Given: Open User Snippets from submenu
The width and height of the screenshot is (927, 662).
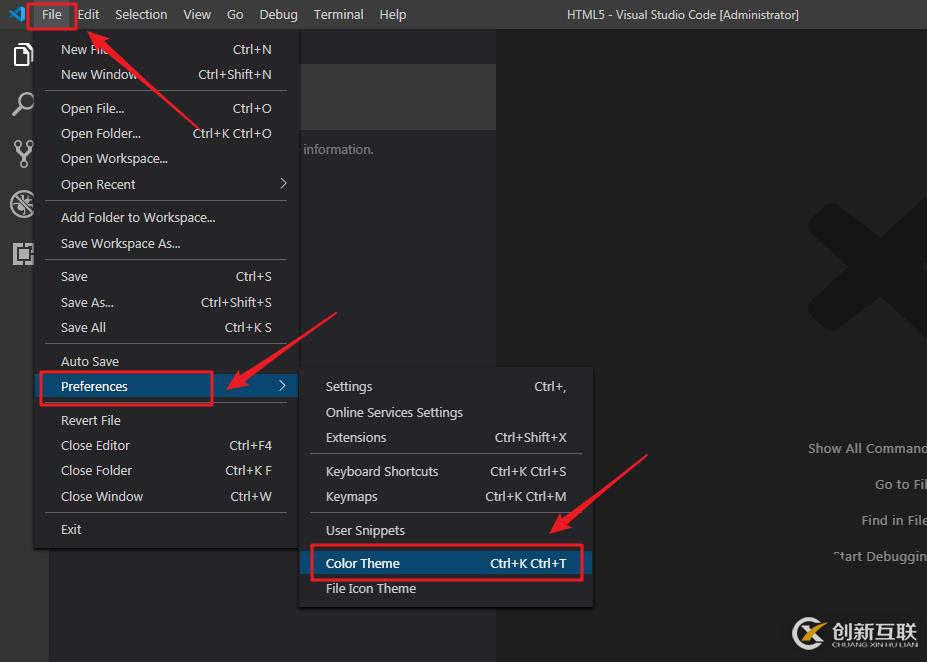Looking at the screenshot, I should tap(446, 531).
